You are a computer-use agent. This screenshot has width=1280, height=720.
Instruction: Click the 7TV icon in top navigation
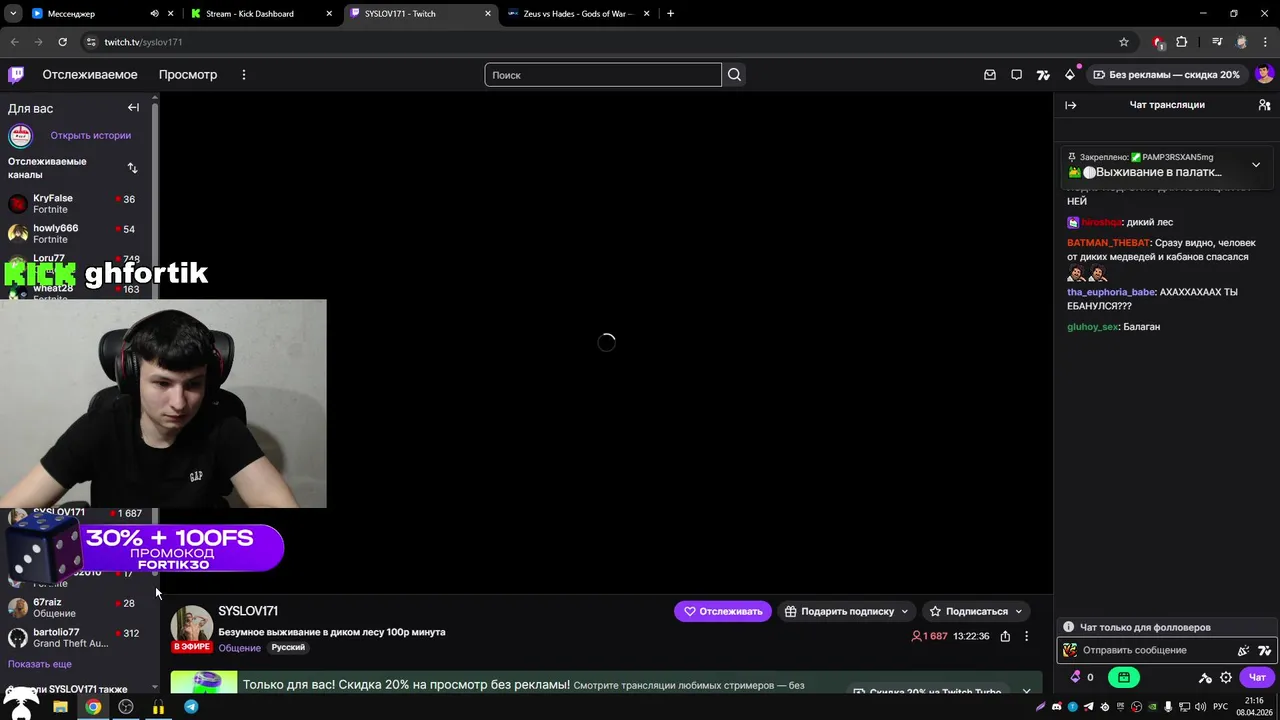pos(1043,75)
